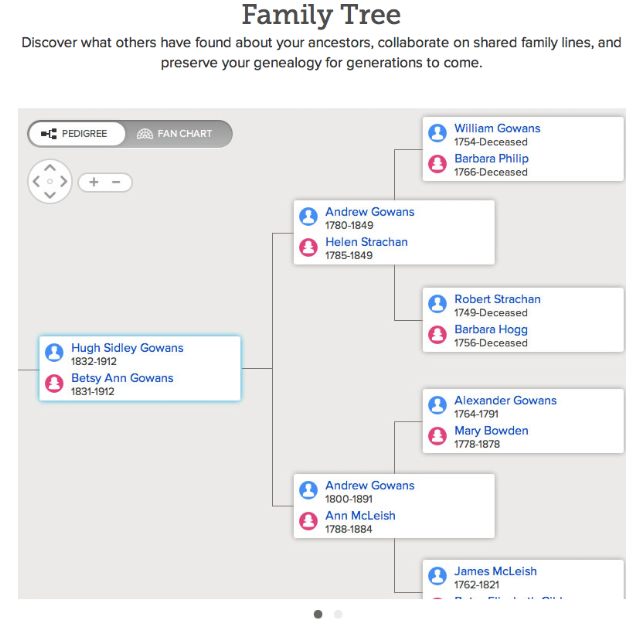640x631 pixels.
Task: Open Mary Bowden's profile link
Action: pos(491,431)
